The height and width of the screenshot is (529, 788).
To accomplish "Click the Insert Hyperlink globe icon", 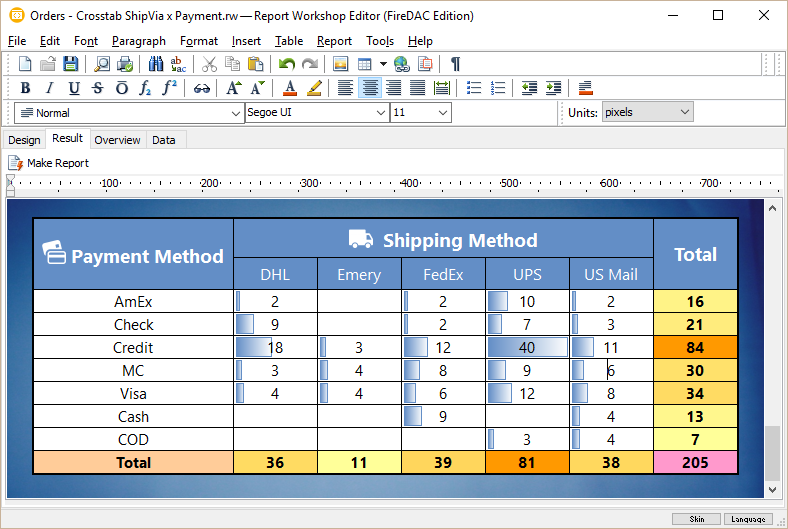I will point(402,64).
